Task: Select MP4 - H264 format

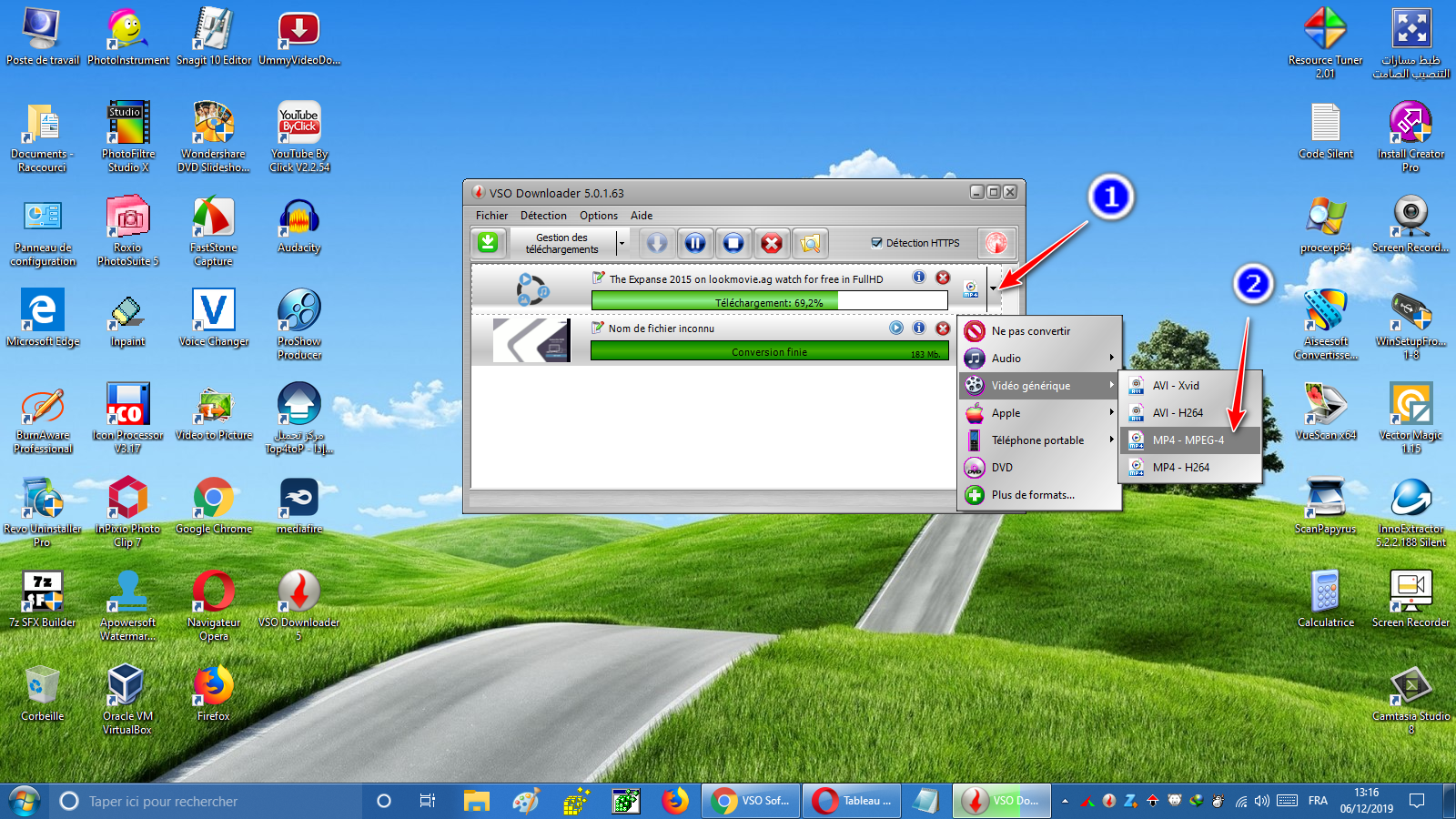Action: (1191, 468)
